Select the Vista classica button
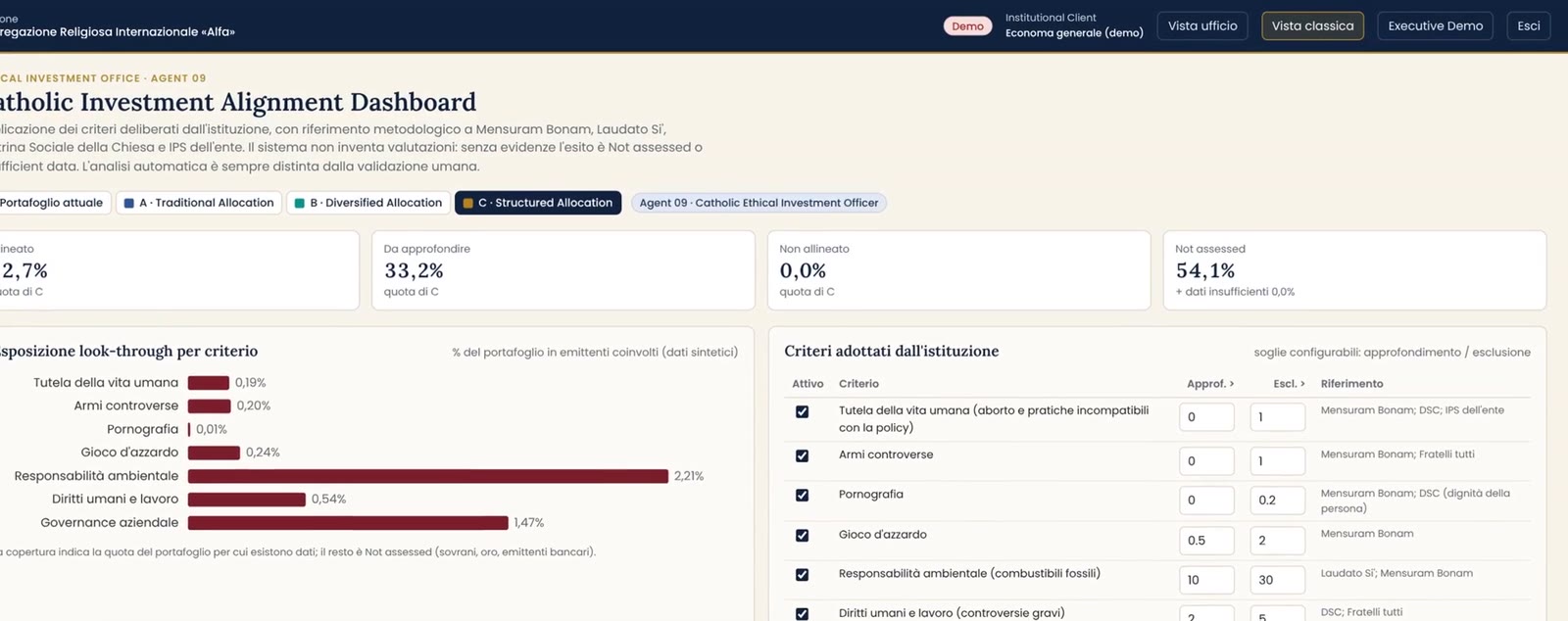This screenshot has height=621, width=1568. 1312,25
